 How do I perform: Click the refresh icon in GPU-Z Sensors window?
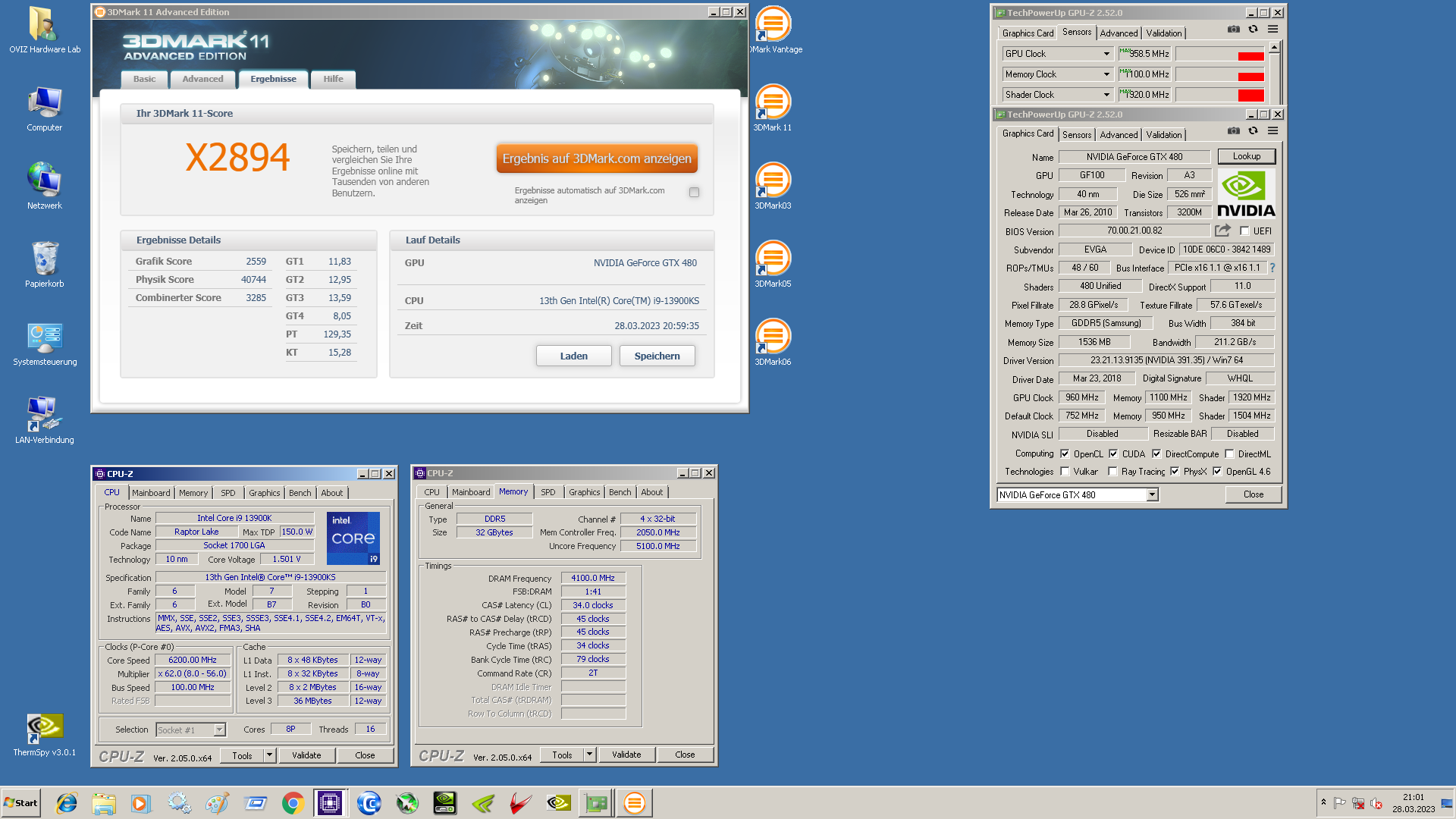tap(1253, 29)
